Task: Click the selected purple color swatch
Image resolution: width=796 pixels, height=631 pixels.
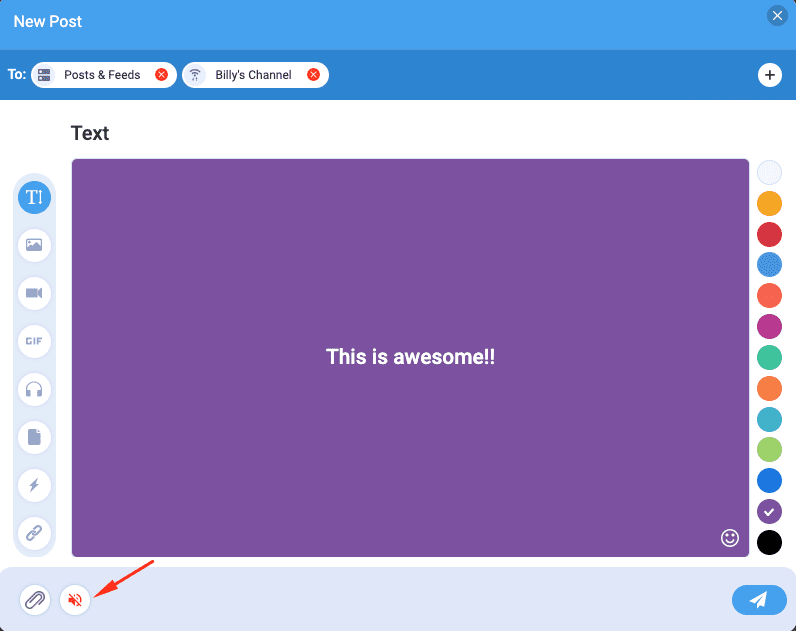Action: point(769,512)
